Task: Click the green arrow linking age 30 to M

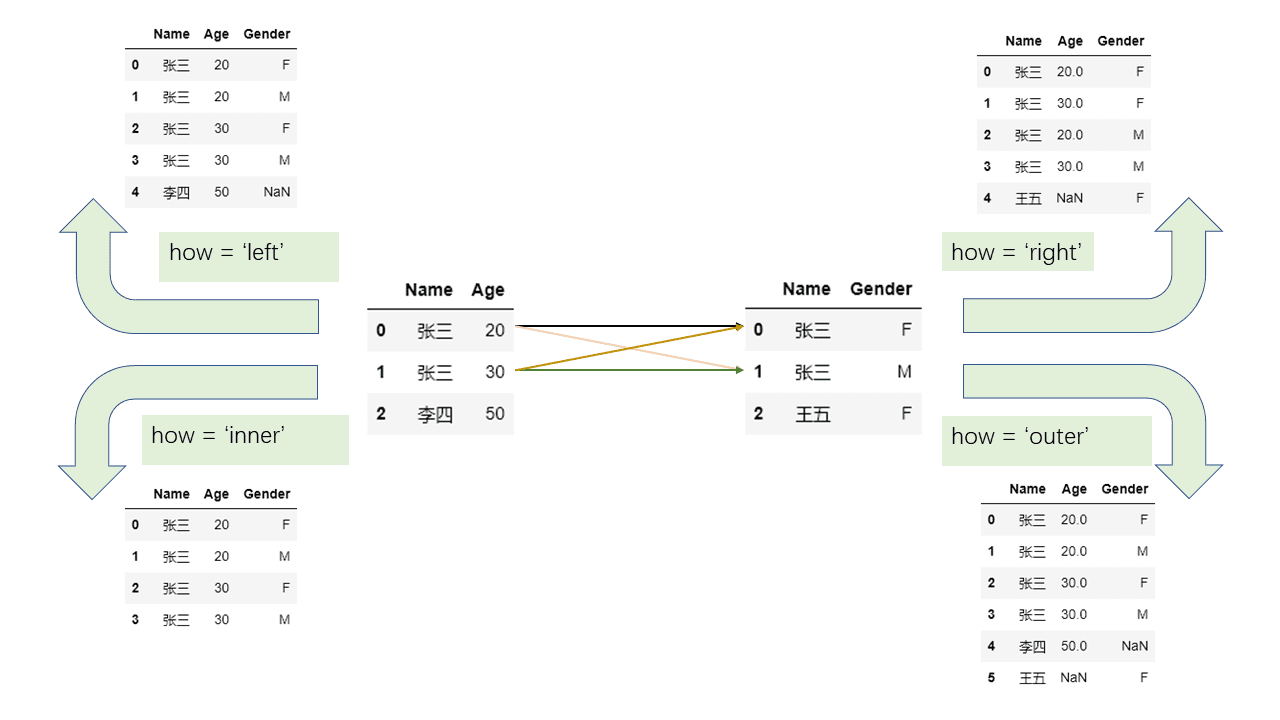Action: (629, 370)
